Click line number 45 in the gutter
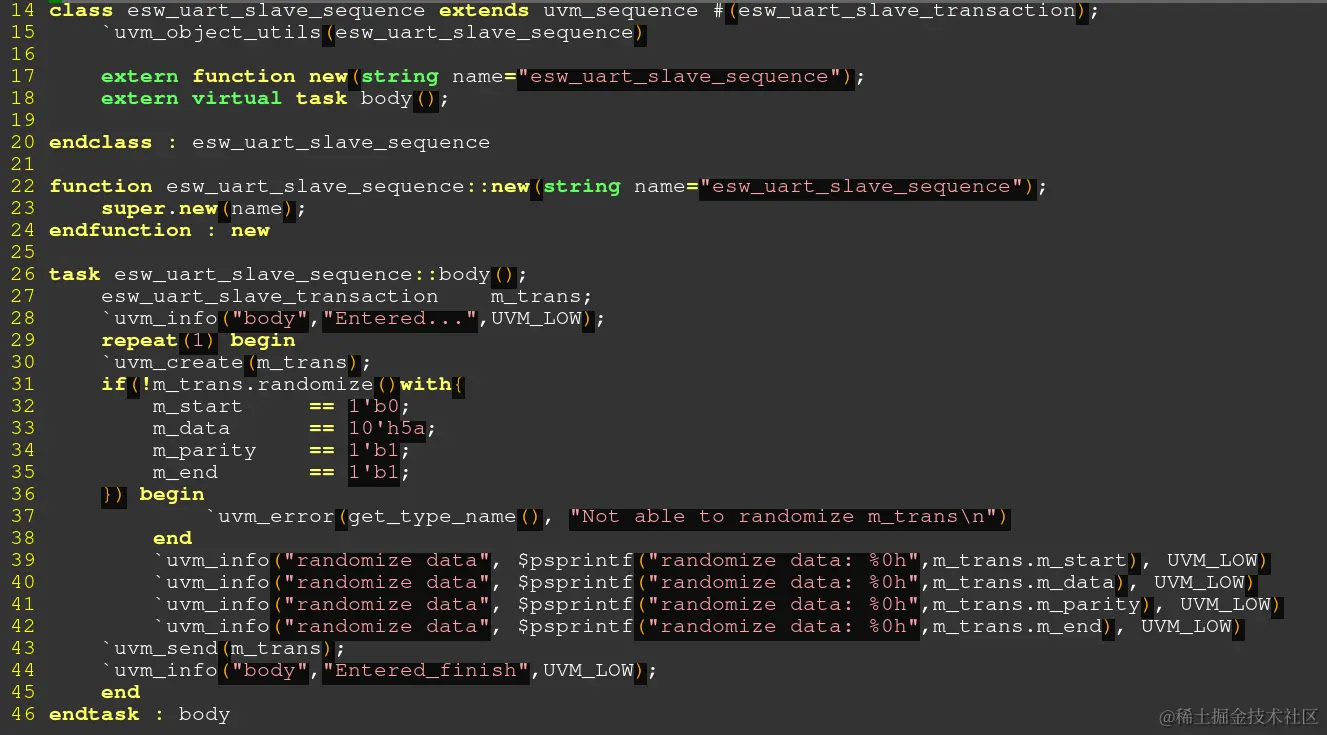This screenshot has height=735, width=1327. tap(23, 692)
